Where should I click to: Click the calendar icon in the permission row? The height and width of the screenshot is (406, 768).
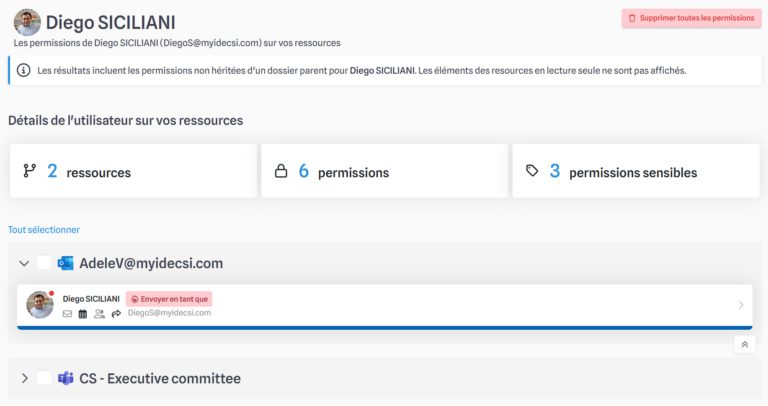(x=83, y=313)
